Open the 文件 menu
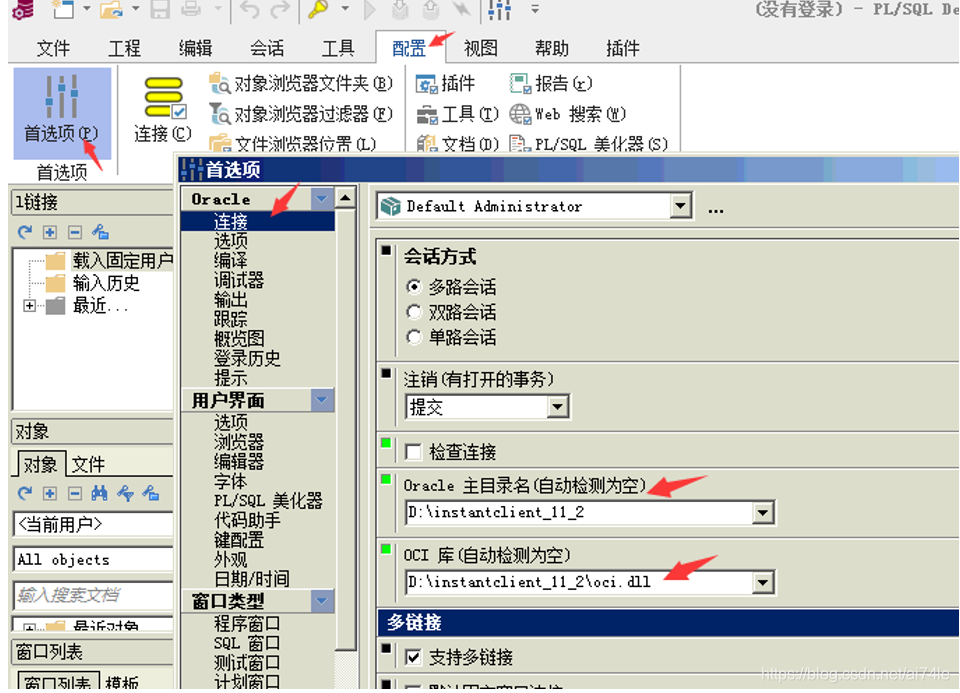The height and width of the screenshot is (693, 960). pyautogui.click(x=53, y=48)
